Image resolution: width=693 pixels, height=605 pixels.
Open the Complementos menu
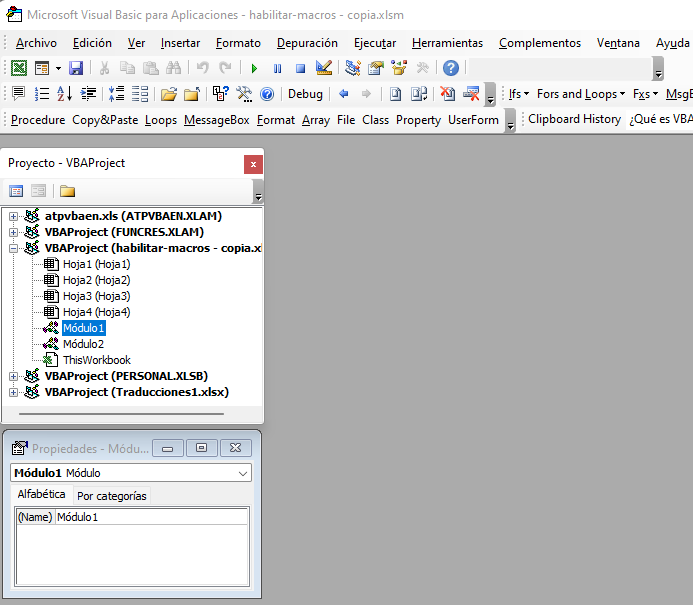pos(540,43)
